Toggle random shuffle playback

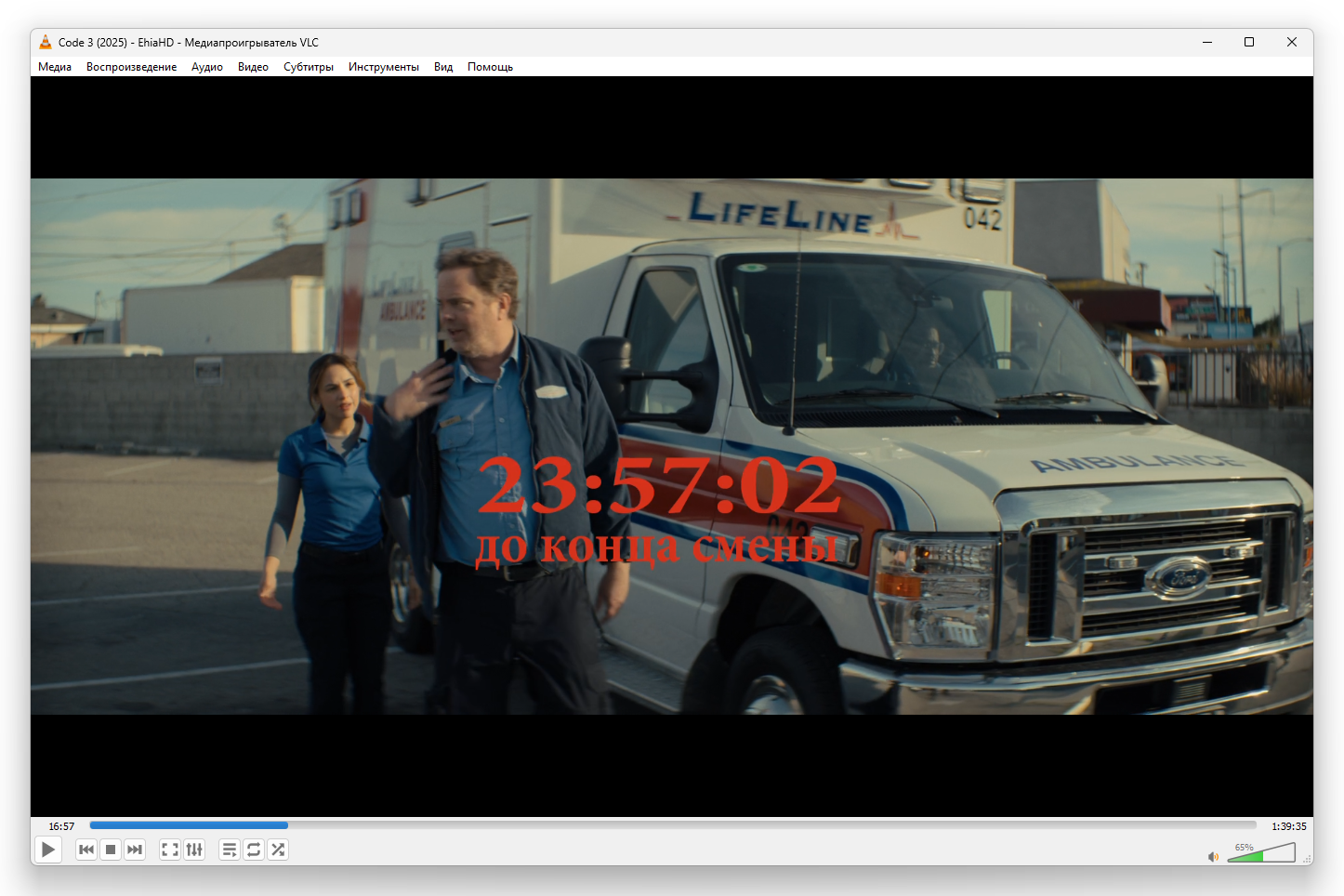278,850
